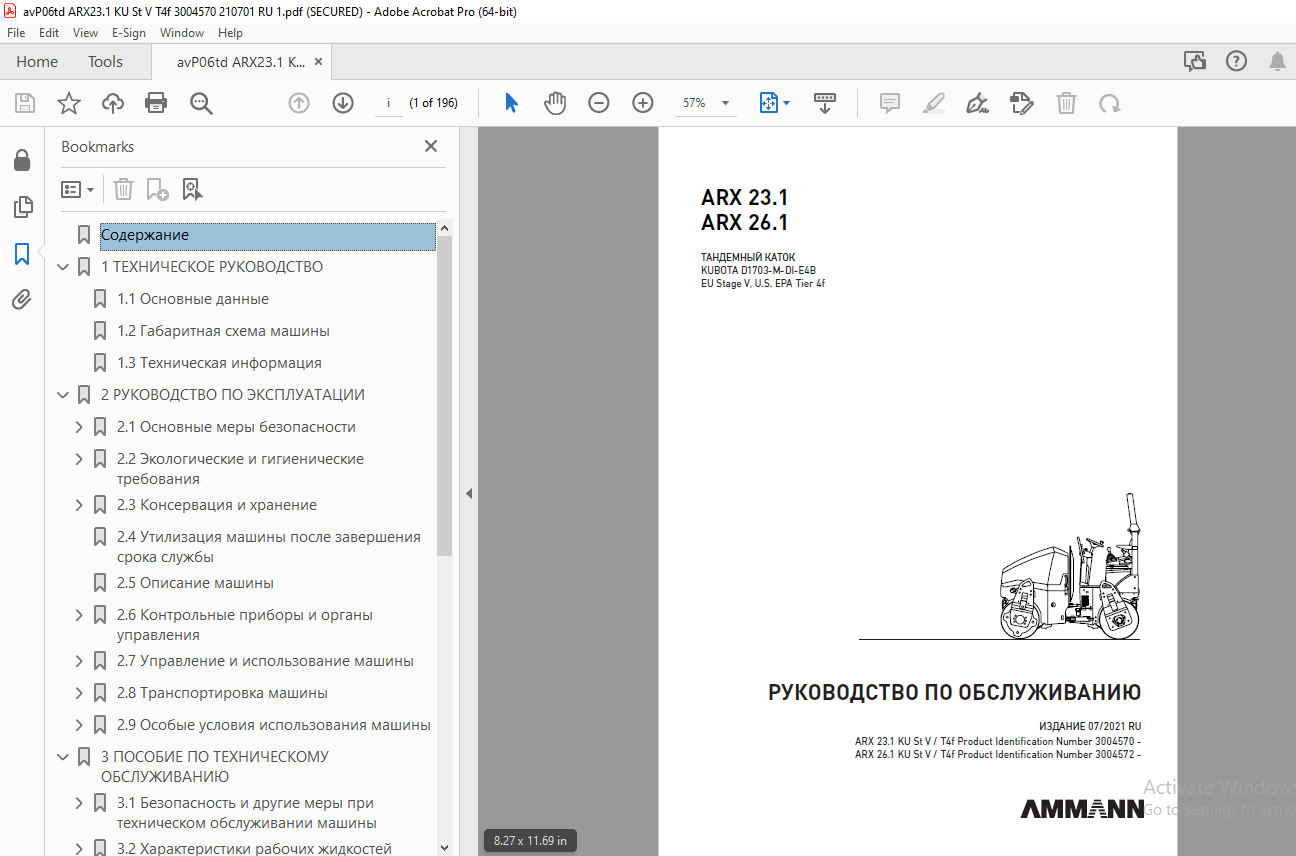Open bookmark 1.1 Основные данные
The height and width of the screenshot is (856, 1296).
[193, 299]
